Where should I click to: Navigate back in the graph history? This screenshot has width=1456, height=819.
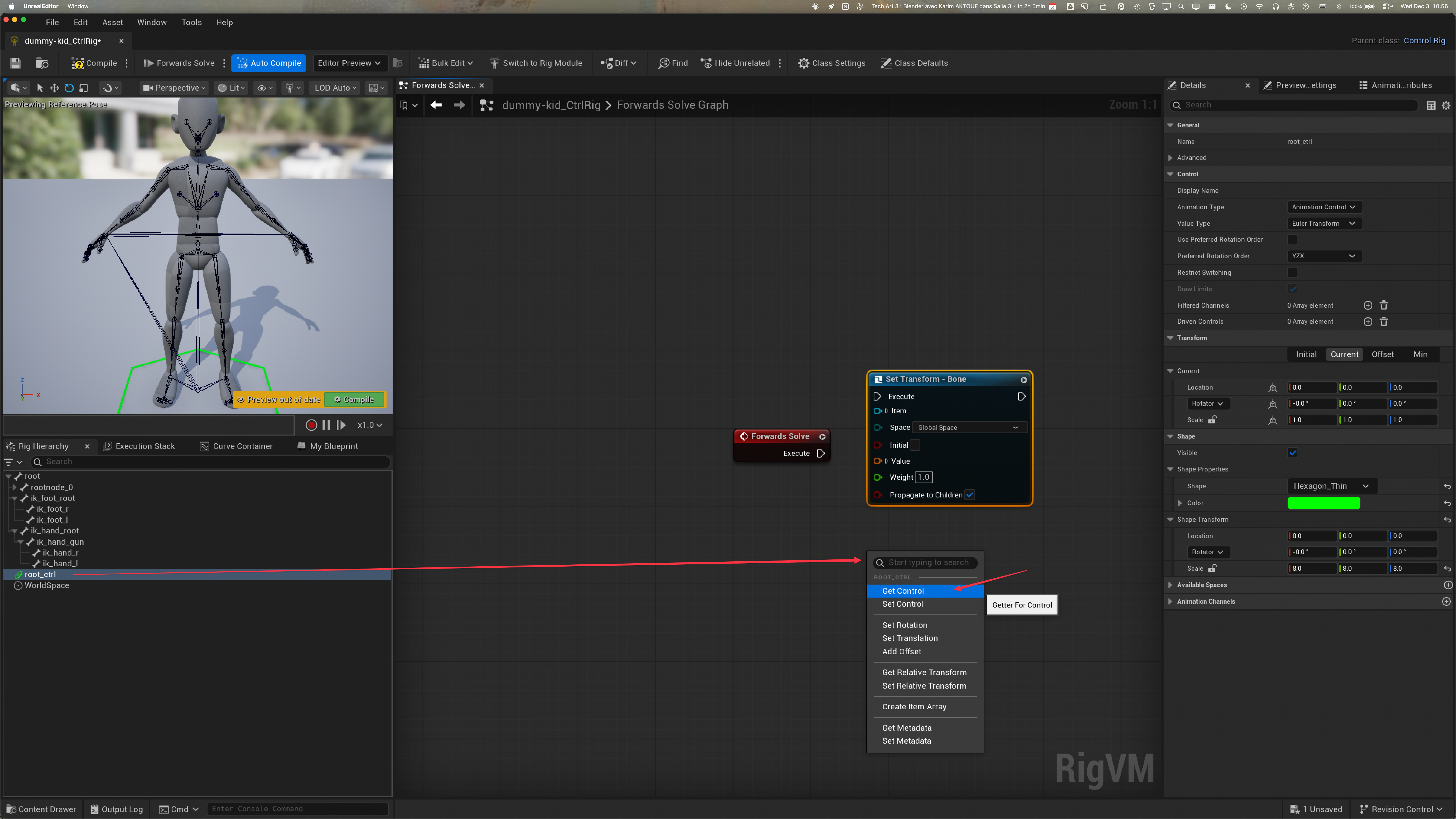point(436,105)
